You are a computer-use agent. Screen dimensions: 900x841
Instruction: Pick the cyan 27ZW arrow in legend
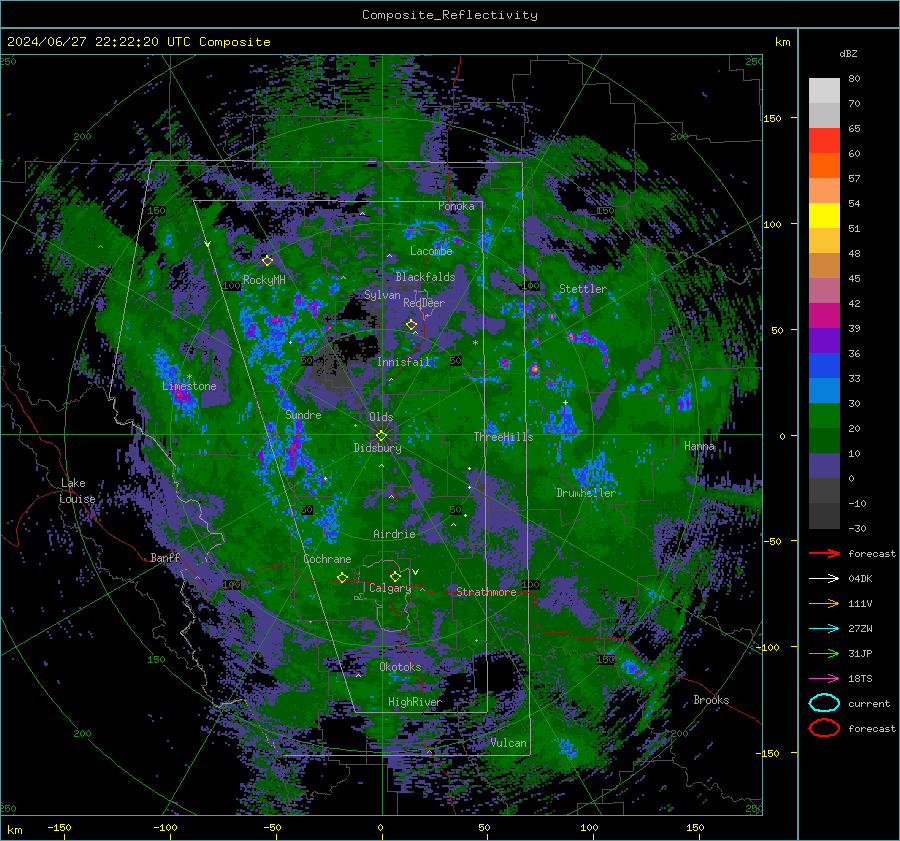824,629
